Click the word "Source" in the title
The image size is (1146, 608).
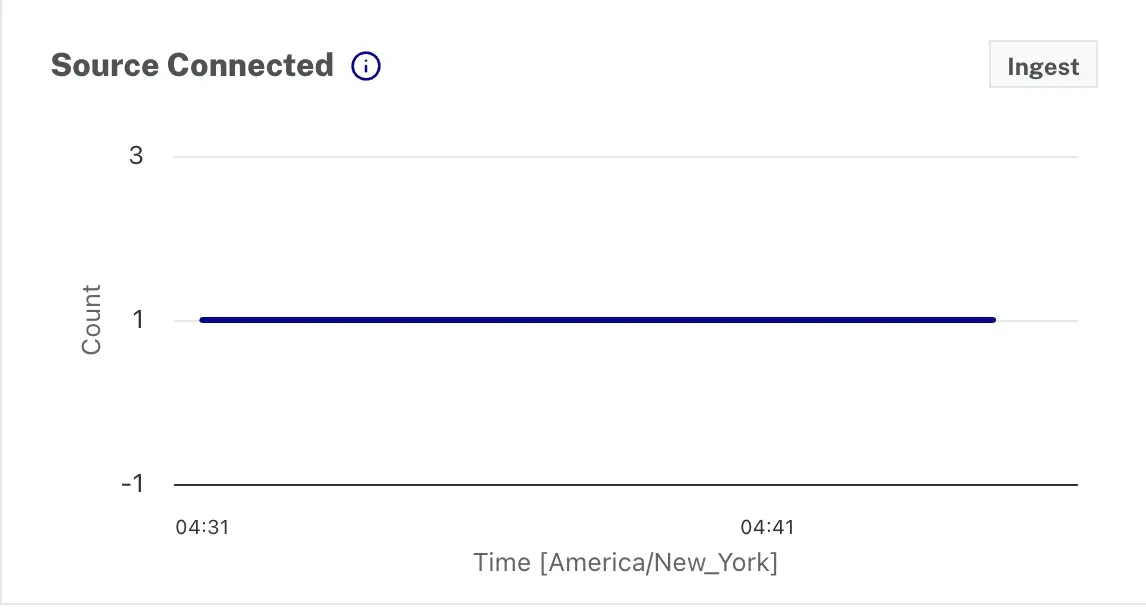pyautogui.click(x=105, y=65)
